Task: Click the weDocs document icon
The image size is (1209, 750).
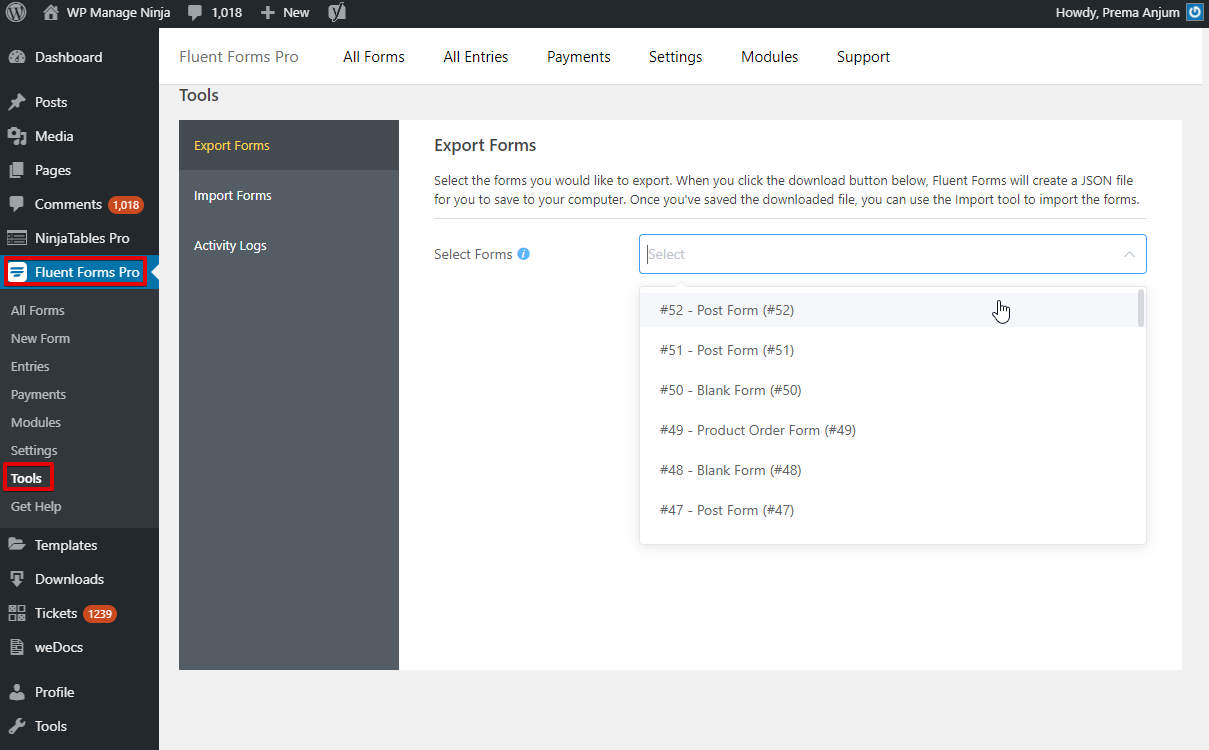Action: 17,647
